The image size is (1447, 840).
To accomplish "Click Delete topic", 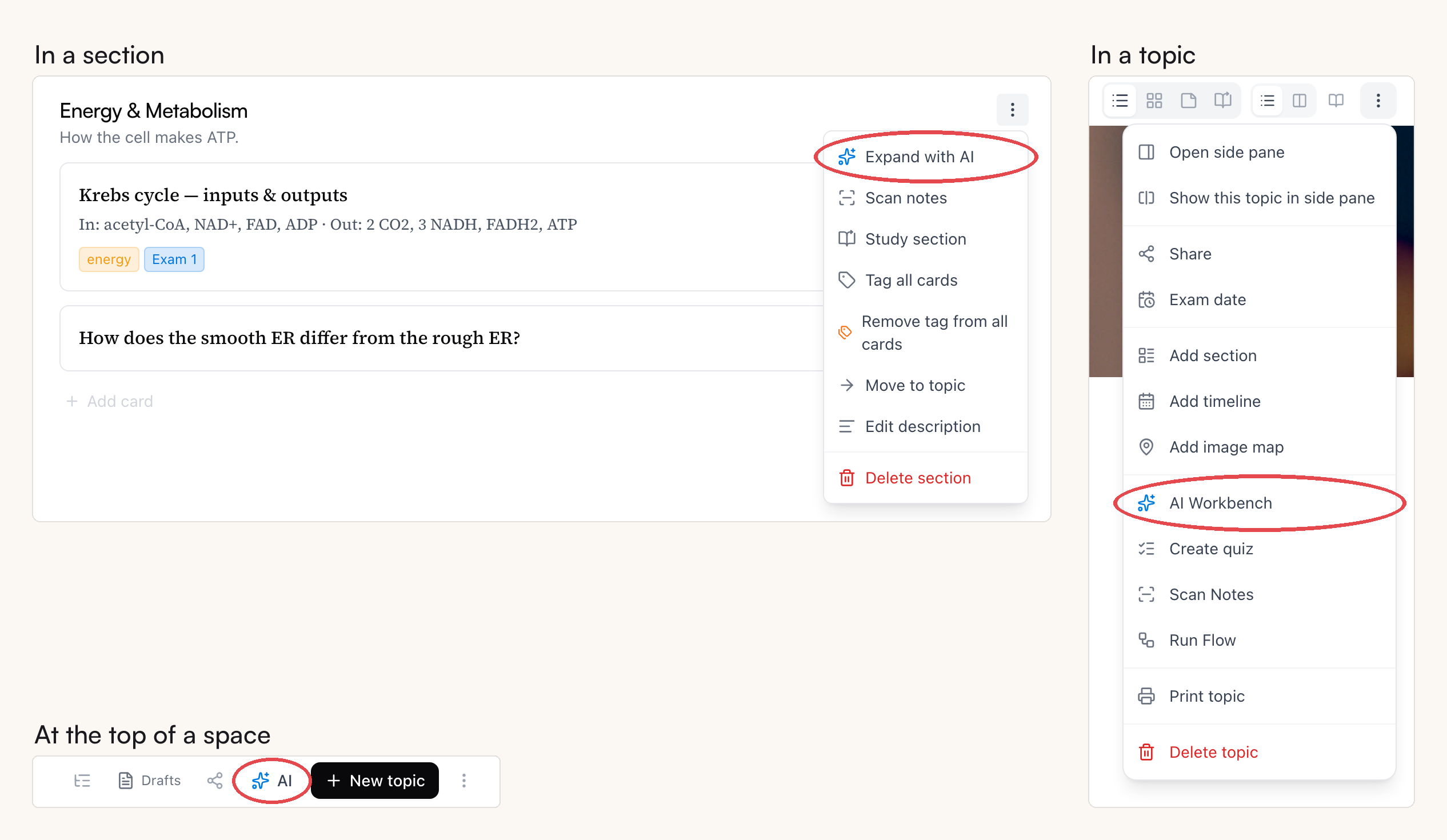I will point(1259,752).
